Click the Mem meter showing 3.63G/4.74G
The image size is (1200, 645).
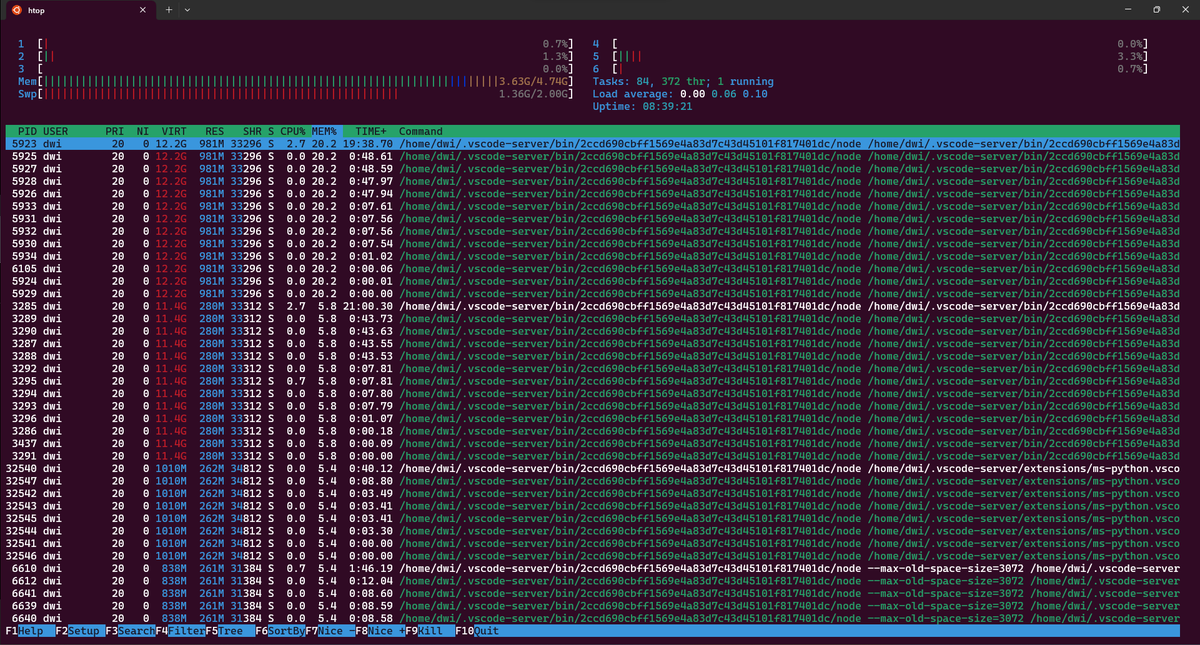point(295,81)
